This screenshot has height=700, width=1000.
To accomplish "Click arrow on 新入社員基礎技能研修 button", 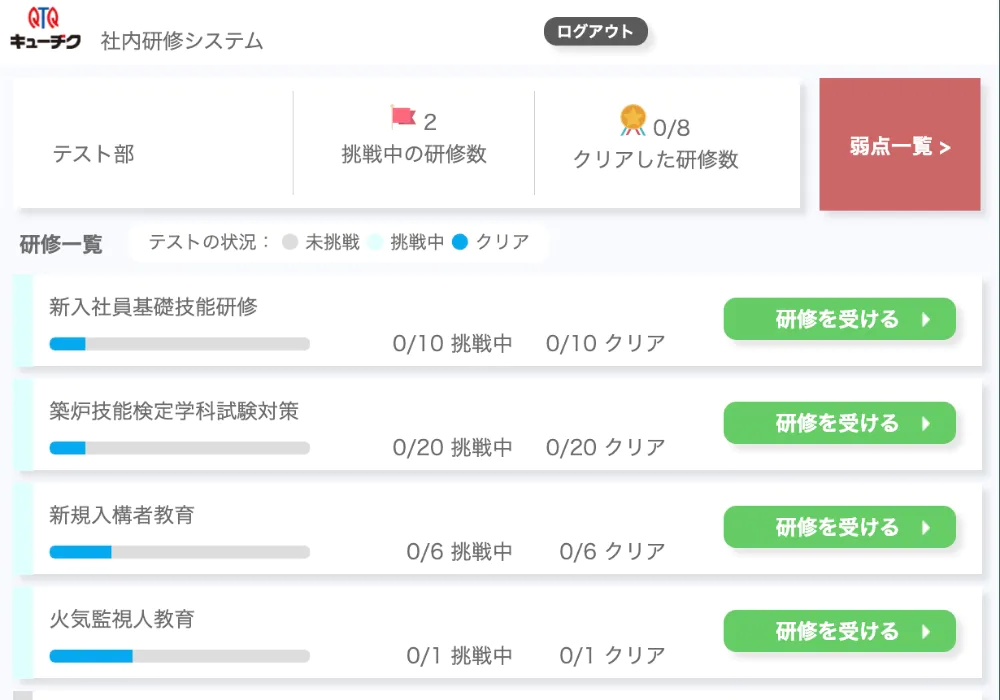I will [926, 320].
